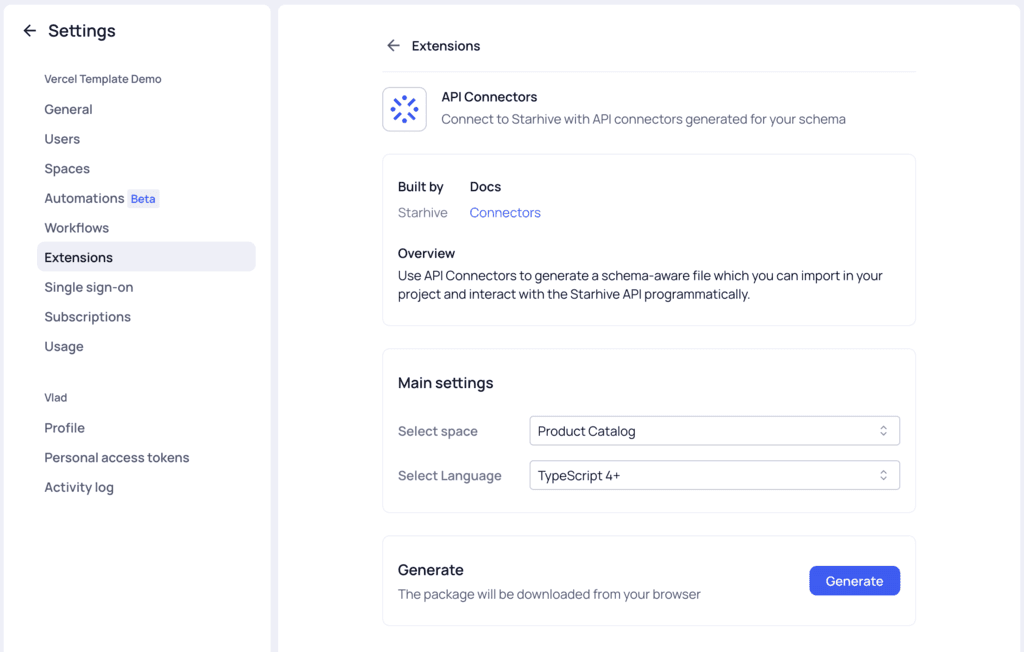Viewport: 1024px width, 652px height.
Task: Open the General settings page
Action: tap(69, 109)
